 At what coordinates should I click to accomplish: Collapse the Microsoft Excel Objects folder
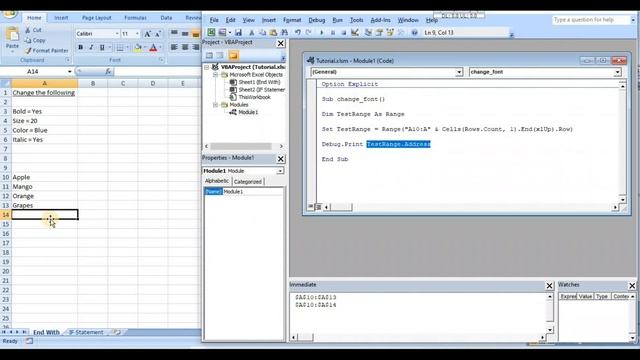coord(215,75)
